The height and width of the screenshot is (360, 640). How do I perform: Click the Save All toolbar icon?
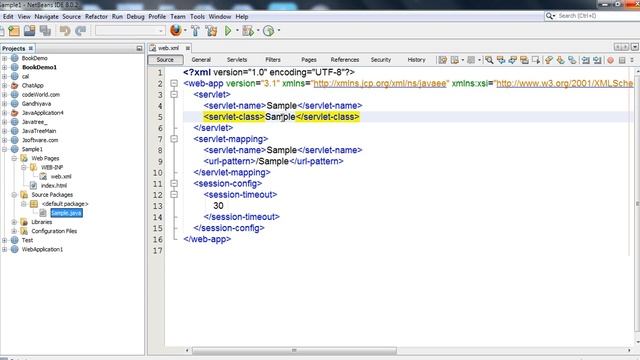(x=45, y=31)
